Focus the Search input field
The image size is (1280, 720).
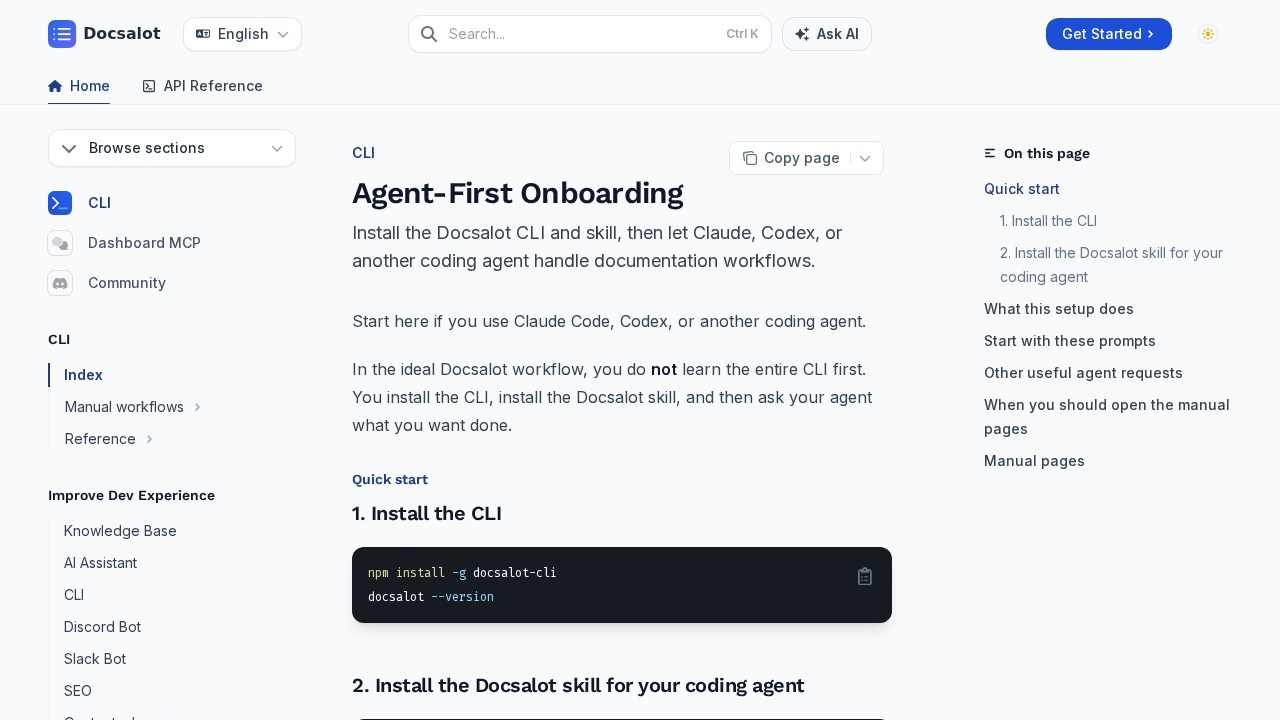click(x=590, y=34)
